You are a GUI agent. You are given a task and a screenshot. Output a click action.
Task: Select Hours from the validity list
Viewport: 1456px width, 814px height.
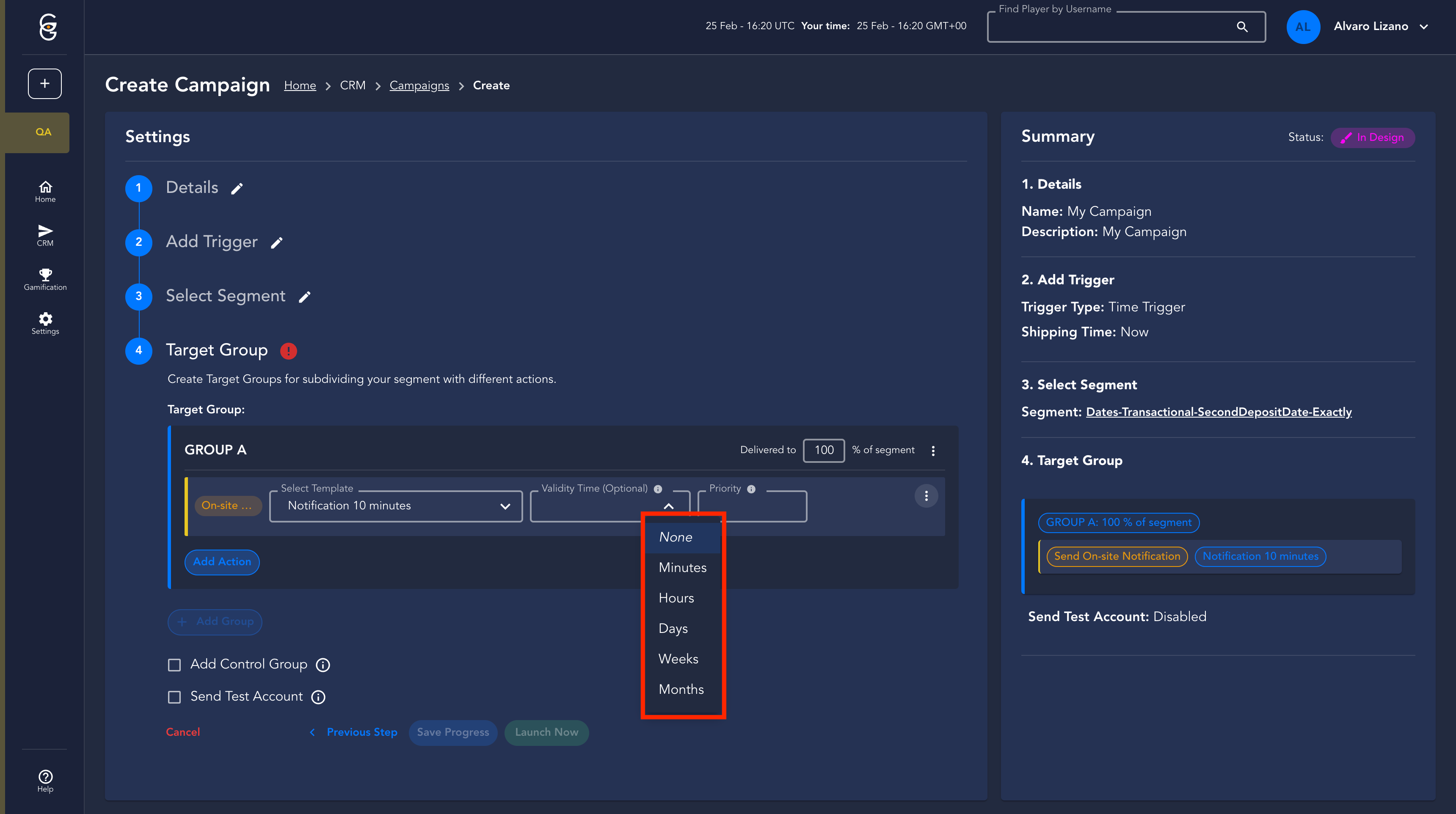pos(676,598)
